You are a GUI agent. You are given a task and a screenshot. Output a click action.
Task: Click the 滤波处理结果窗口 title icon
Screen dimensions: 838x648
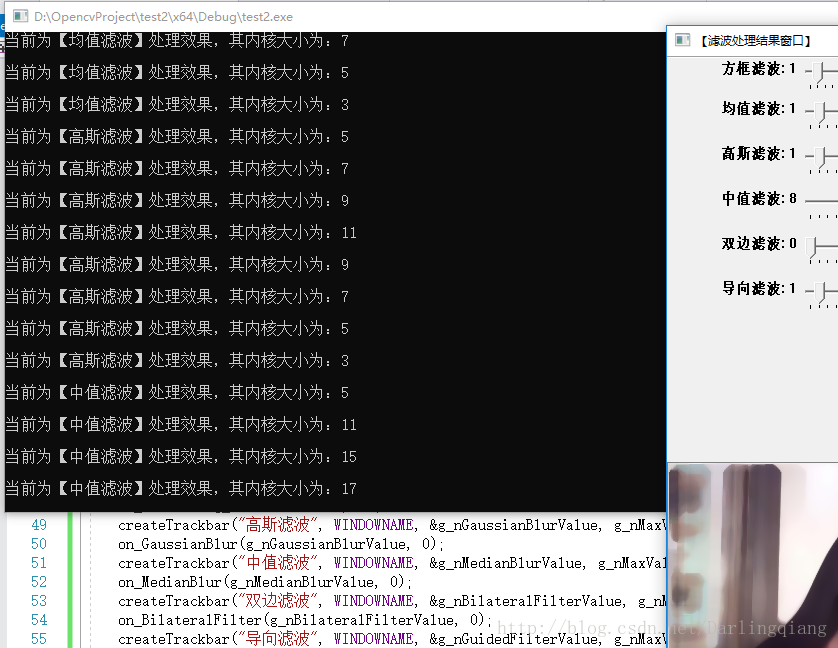click(x=682, y=40)
